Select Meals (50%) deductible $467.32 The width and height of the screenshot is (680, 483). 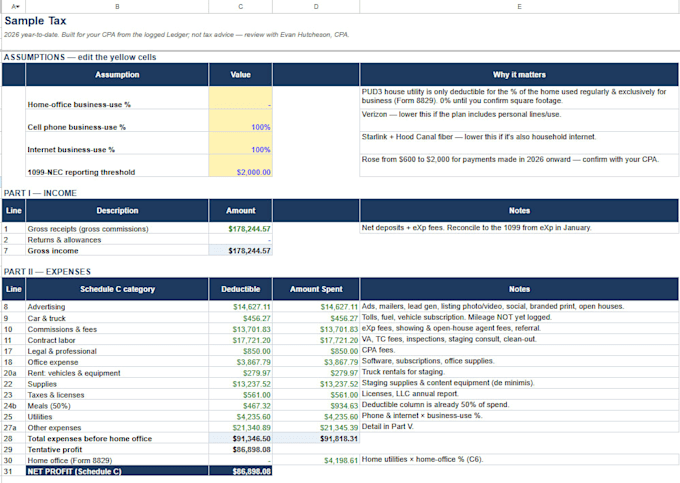coord(241,406)
